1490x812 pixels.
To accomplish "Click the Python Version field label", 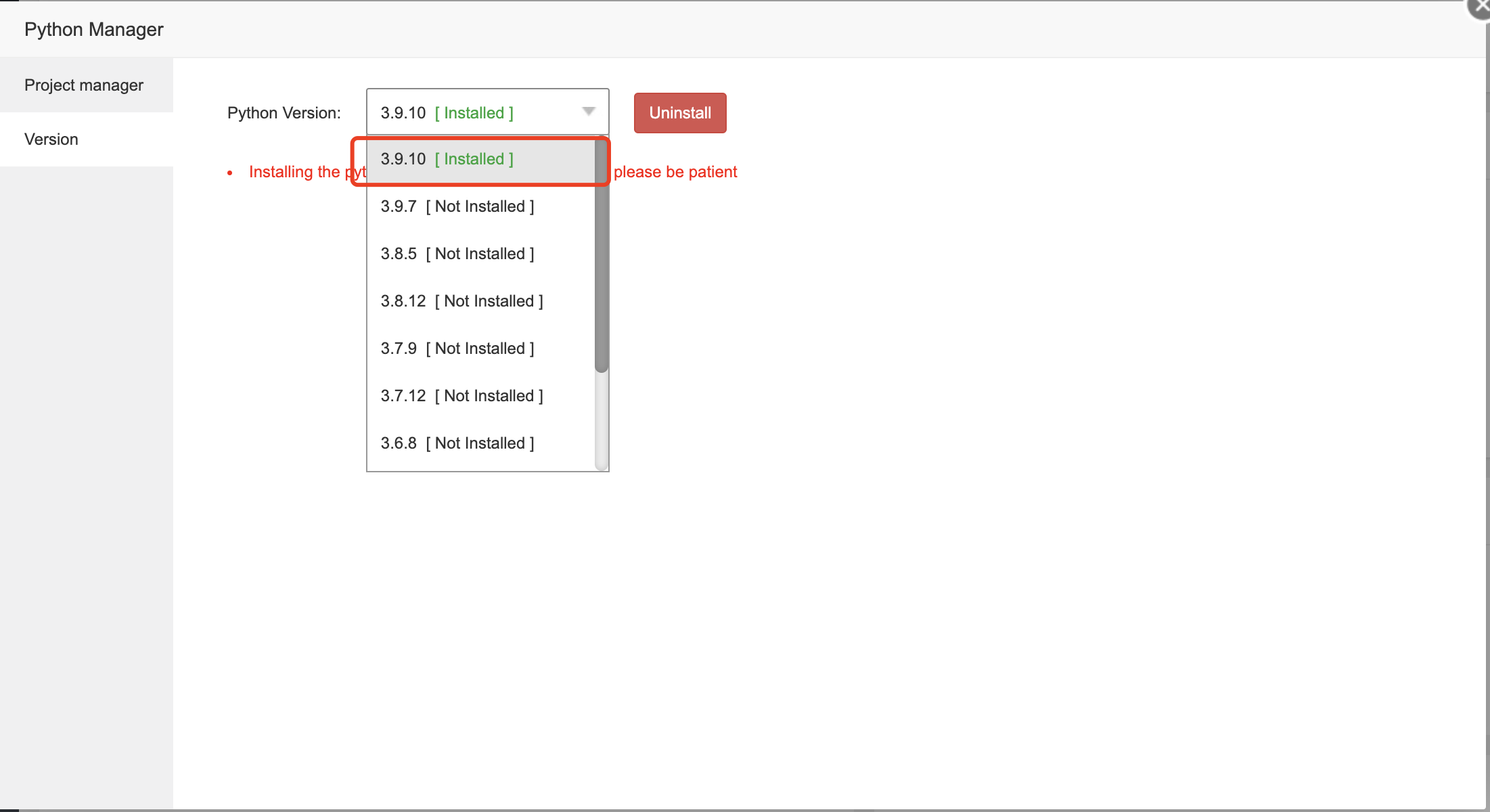I will [284, 112].
